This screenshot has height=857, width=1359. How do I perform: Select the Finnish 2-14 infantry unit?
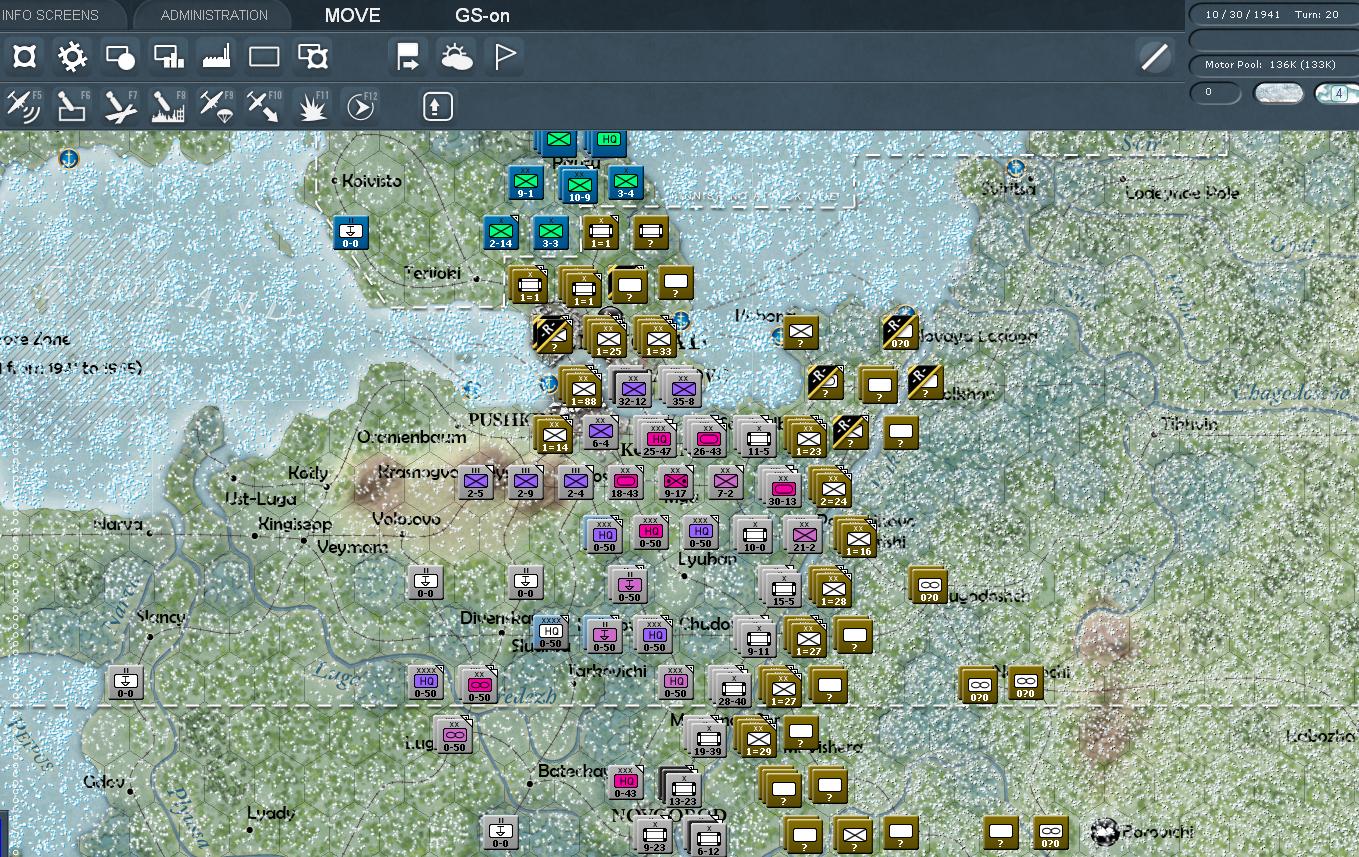[x=501, y=233]
